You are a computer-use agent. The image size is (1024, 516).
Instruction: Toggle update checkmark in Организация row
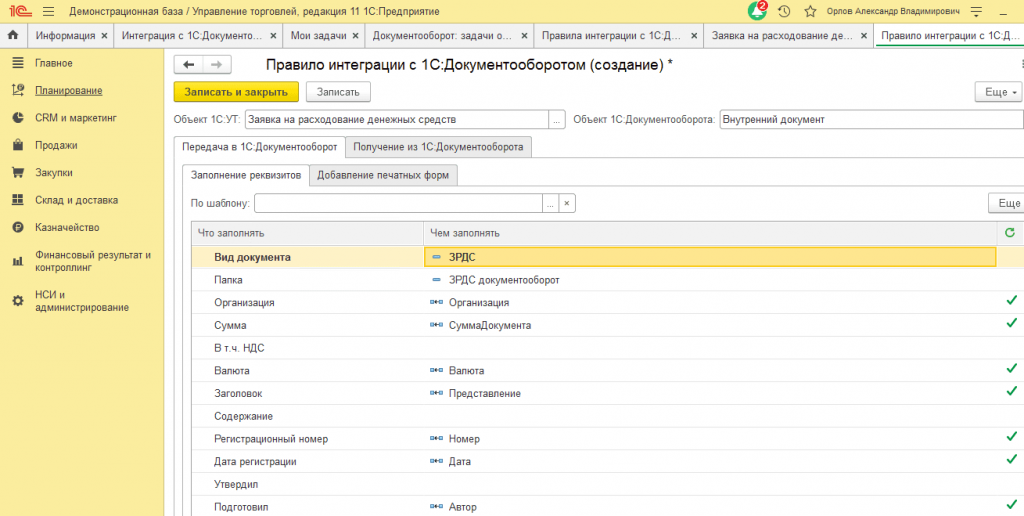tap(1012, 300)
